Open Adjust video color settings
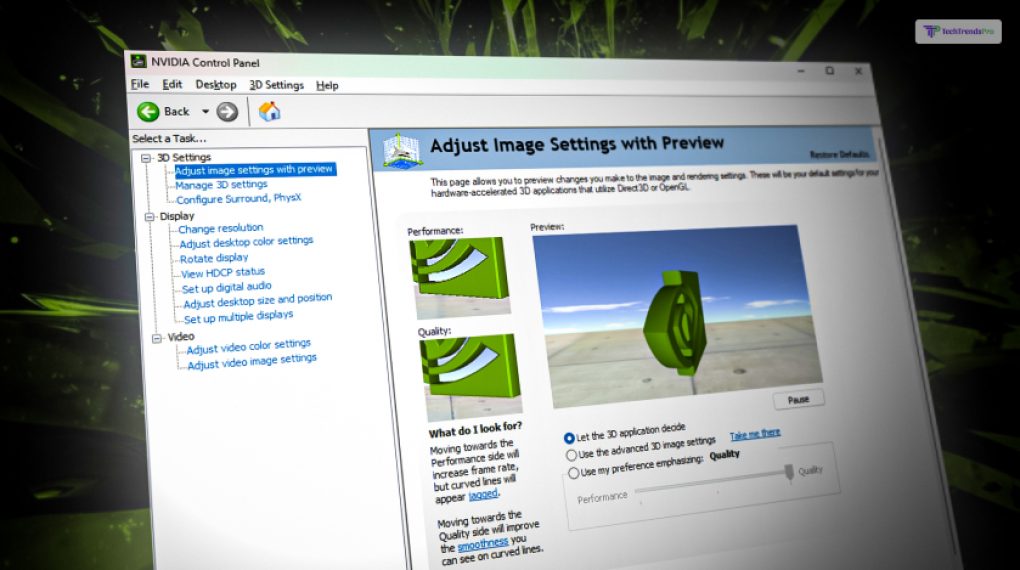The image size is (1020, 570). pyautogui.click(x=248, y=347)
